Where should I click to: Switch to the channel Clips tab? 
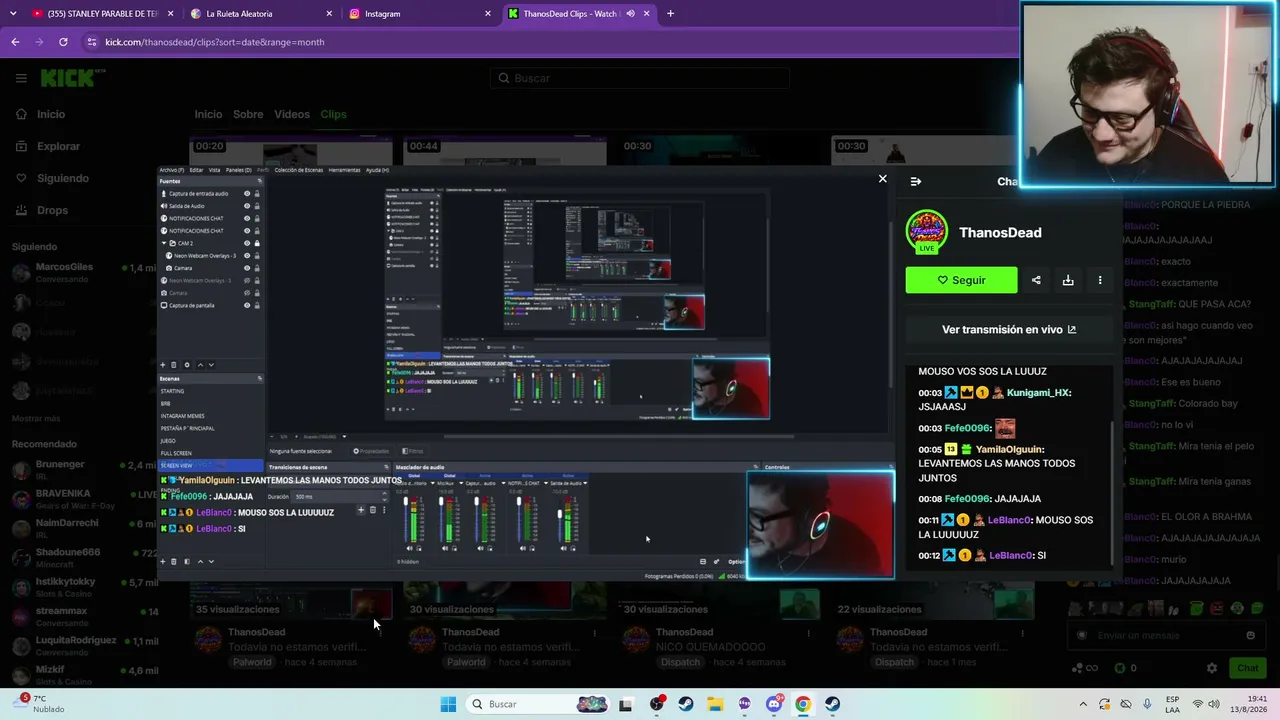pyautogui.click(x=333, y=114)
